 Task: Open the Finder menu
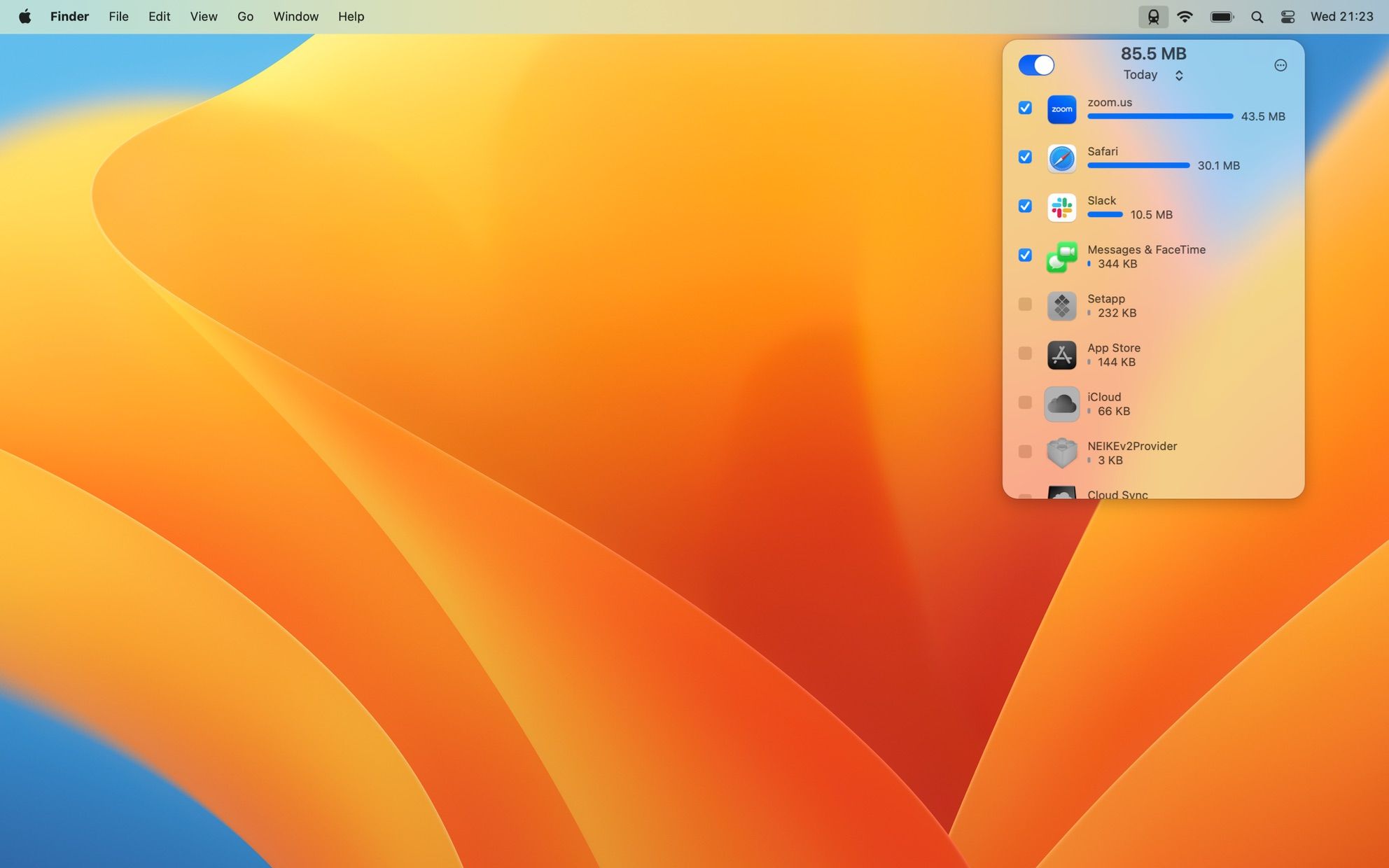pyautogui.click(x=69, y=16)
